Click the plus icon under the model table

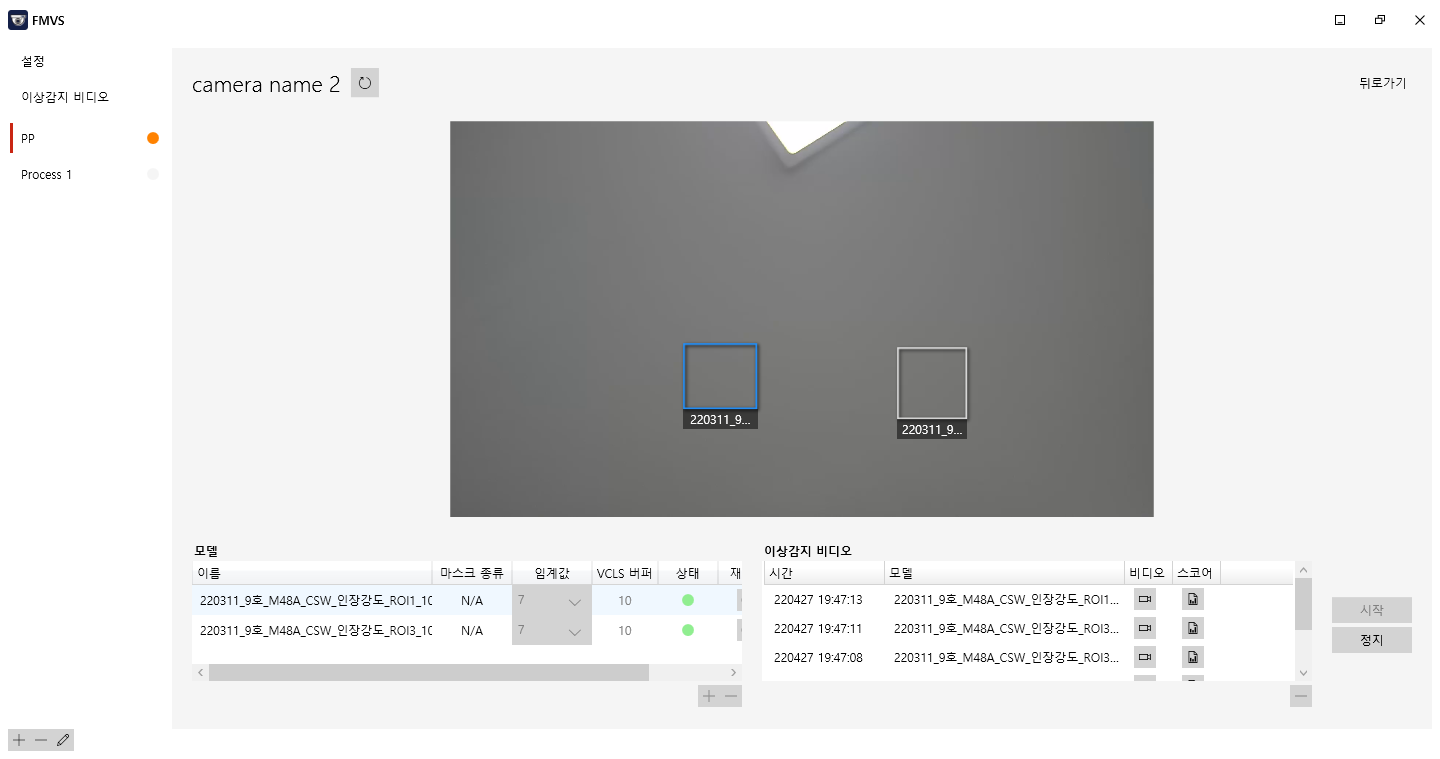[x=709, y=696]
